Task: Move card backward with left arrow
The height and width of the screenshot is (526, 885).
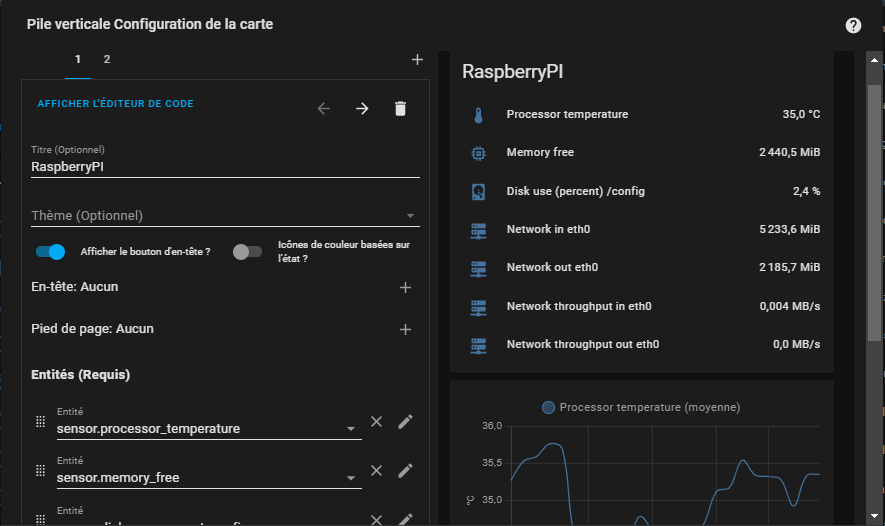Action: click(323, 108)
